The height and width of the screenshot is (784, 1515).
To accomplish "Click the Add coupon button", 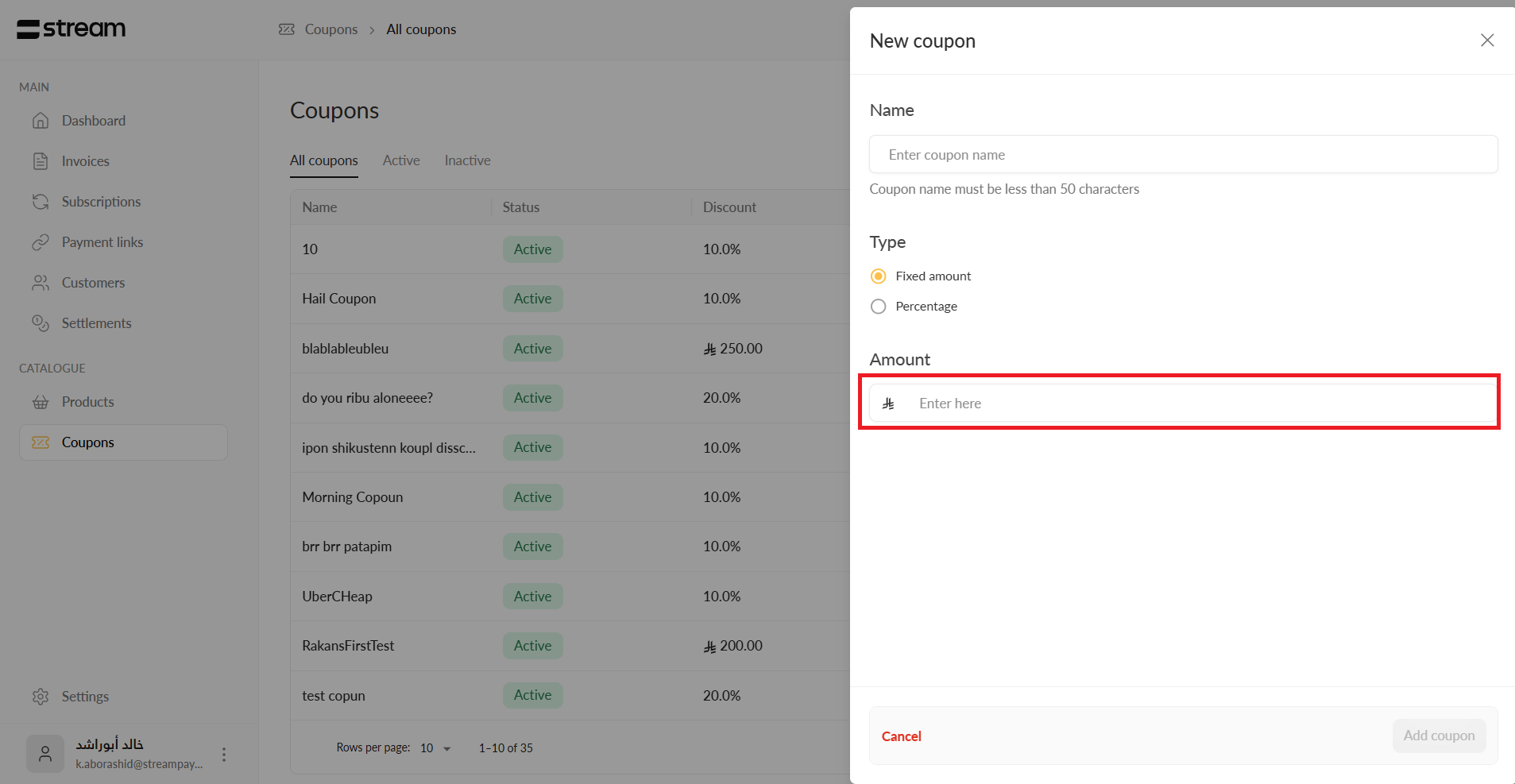I will click(1438, 736).
